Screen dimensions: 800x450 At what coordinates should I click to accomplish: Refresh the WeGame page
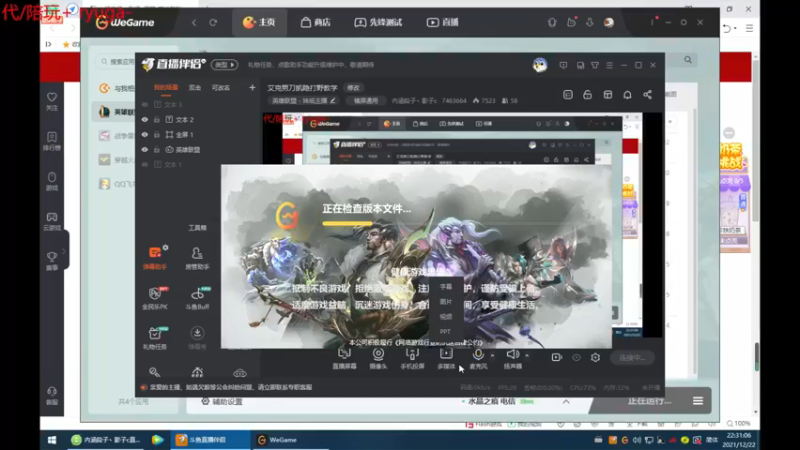(213, 22)
